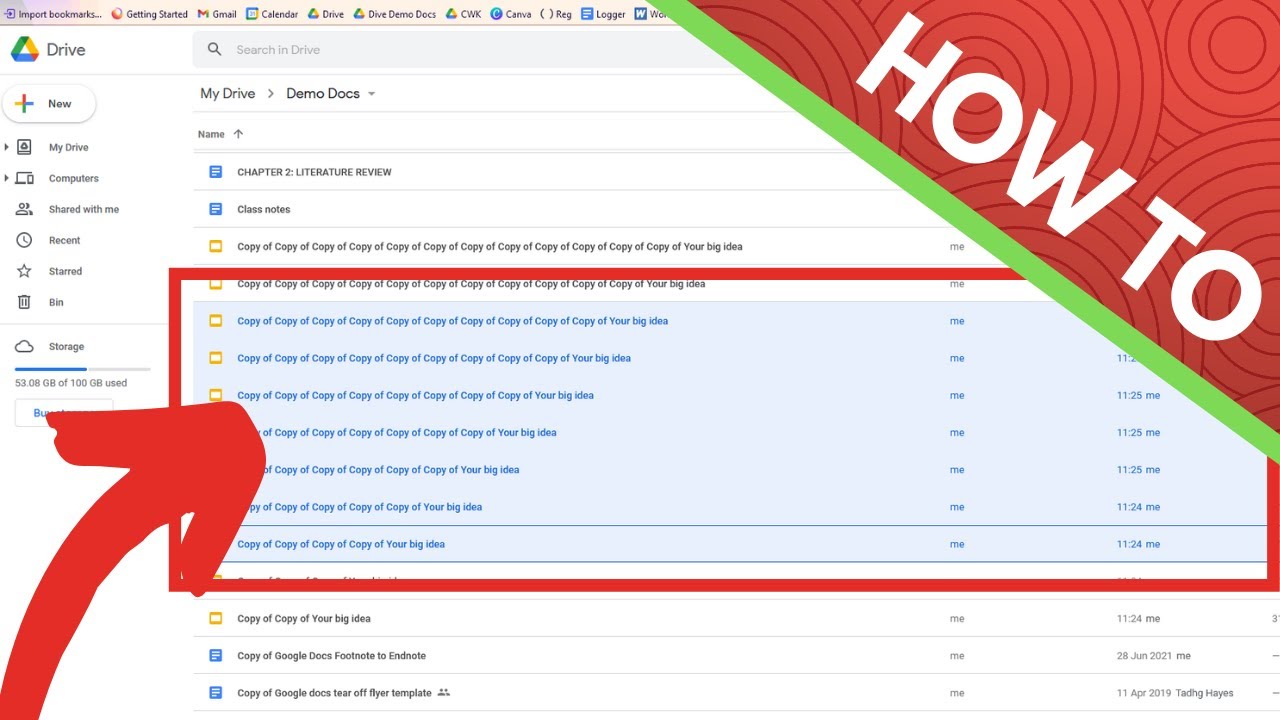
Task: Select My Drive in the sidebar
Action: 69,147
